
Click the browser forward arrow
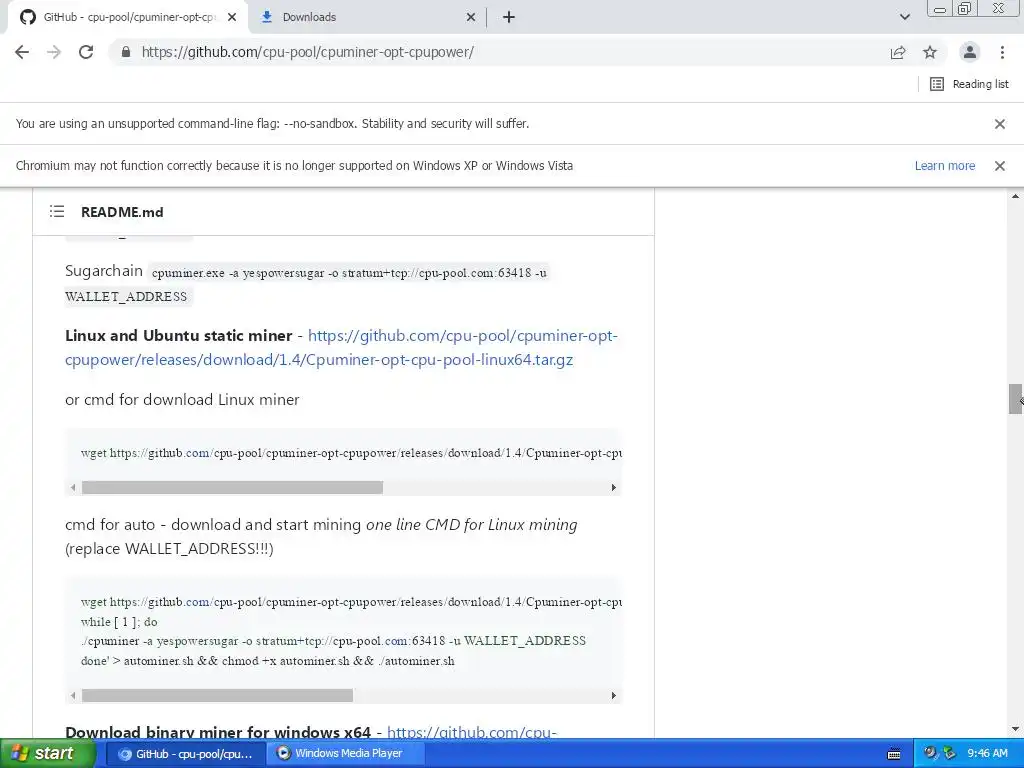(x=54, y=52)
